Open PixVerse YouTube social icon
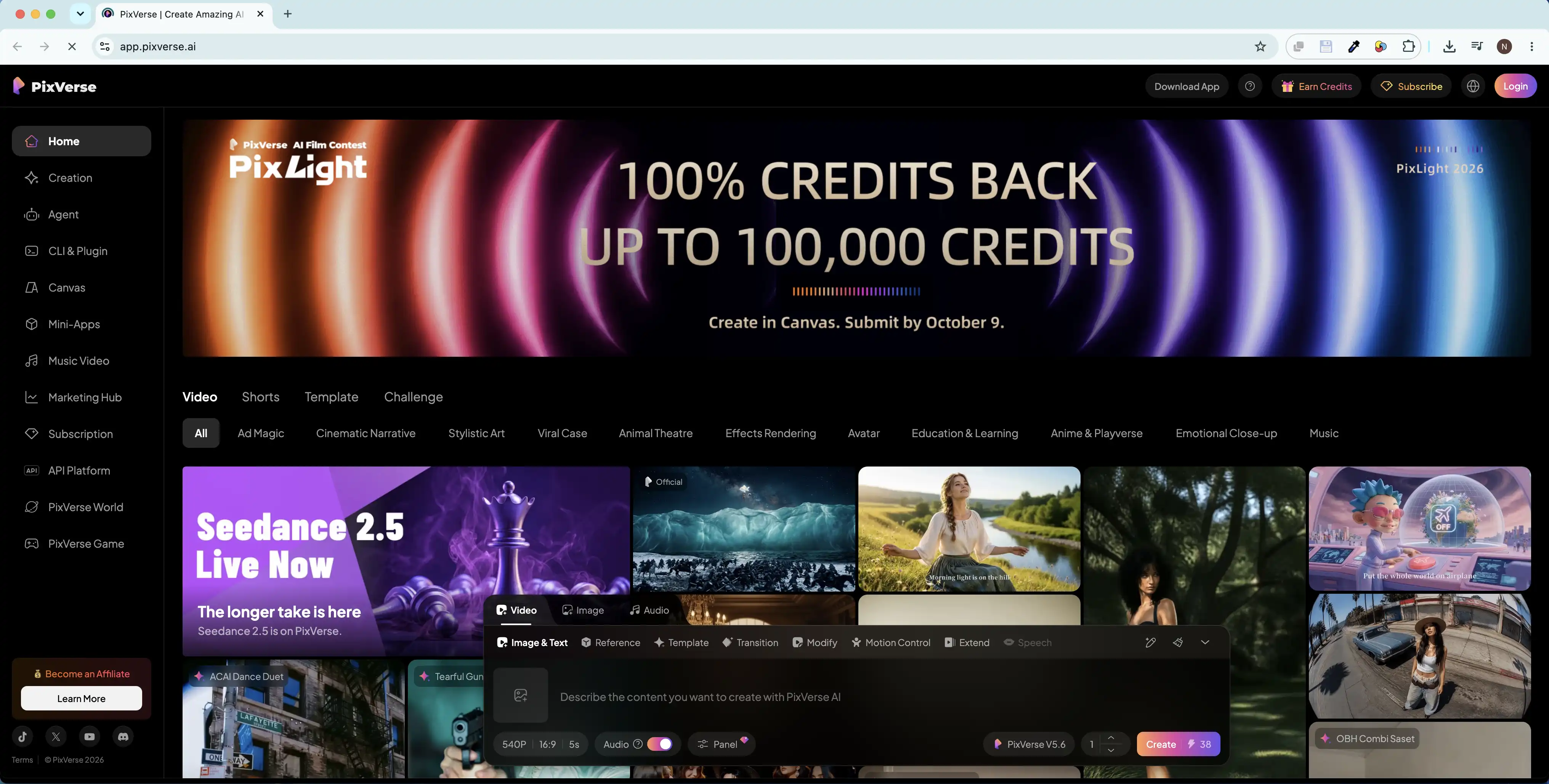 pyautogui.click(x=90, y=736)
